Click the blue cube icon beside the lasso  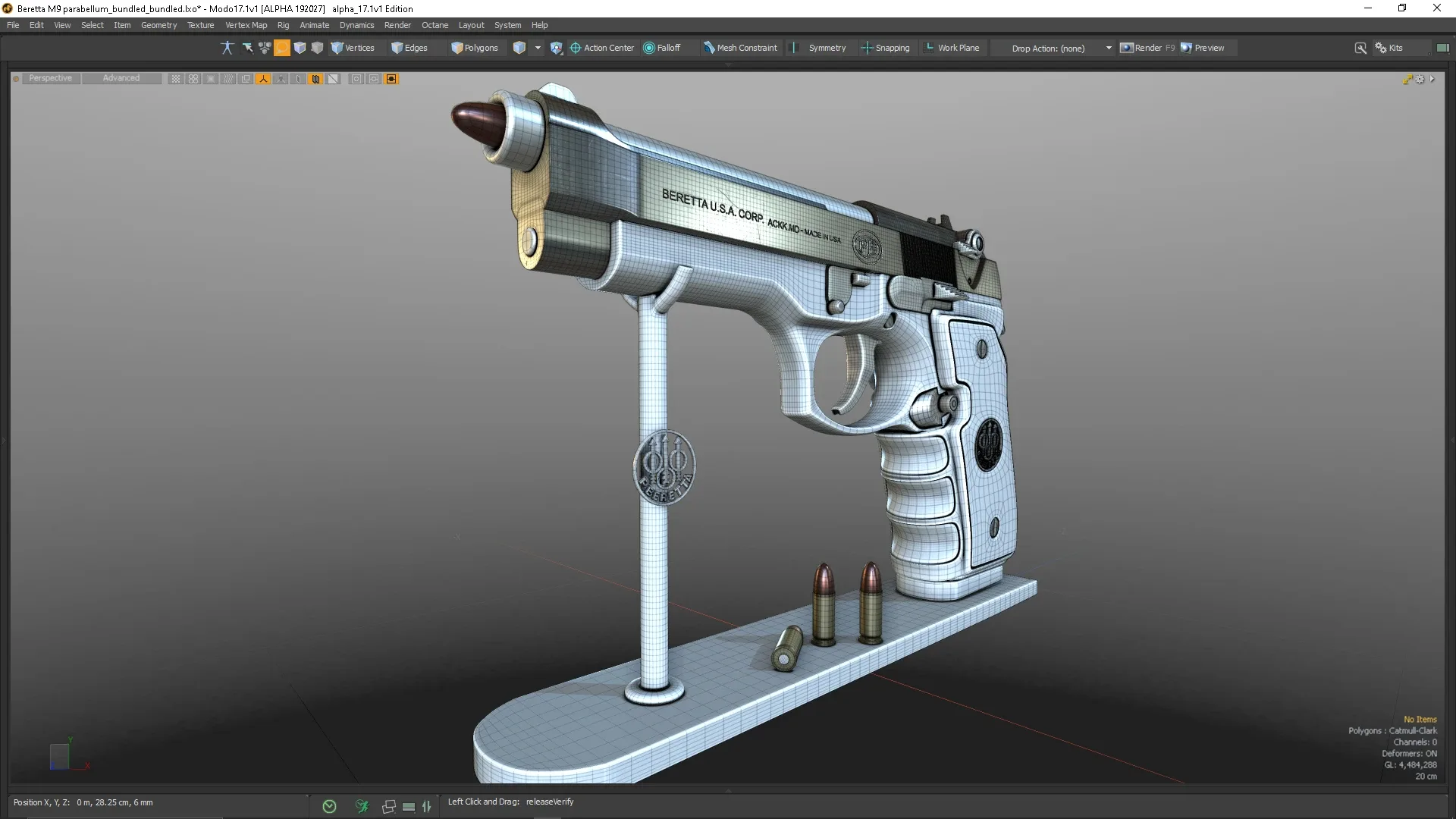coord(300,48)
